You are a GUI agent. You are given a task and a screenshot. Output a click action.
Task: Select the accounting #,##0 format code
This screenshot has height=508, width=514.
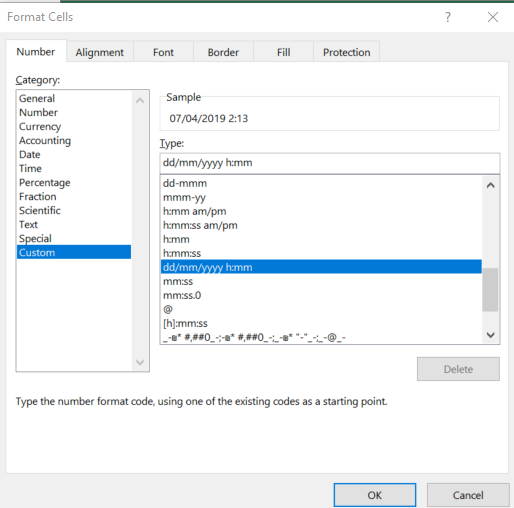321,337
